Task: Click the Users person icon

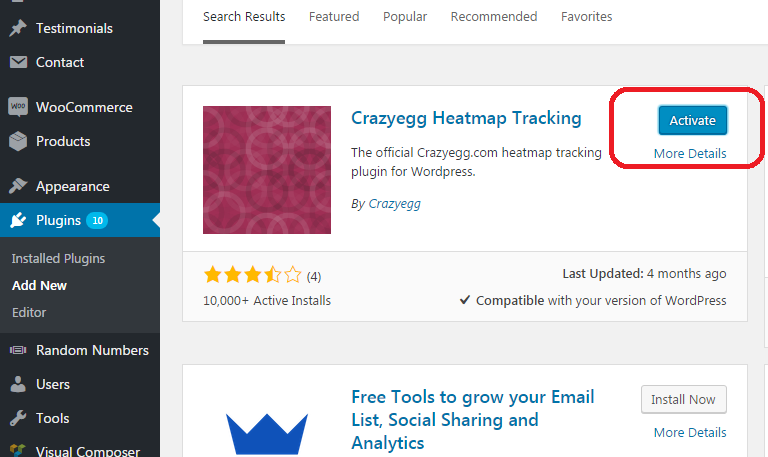Action: (18, 384)
